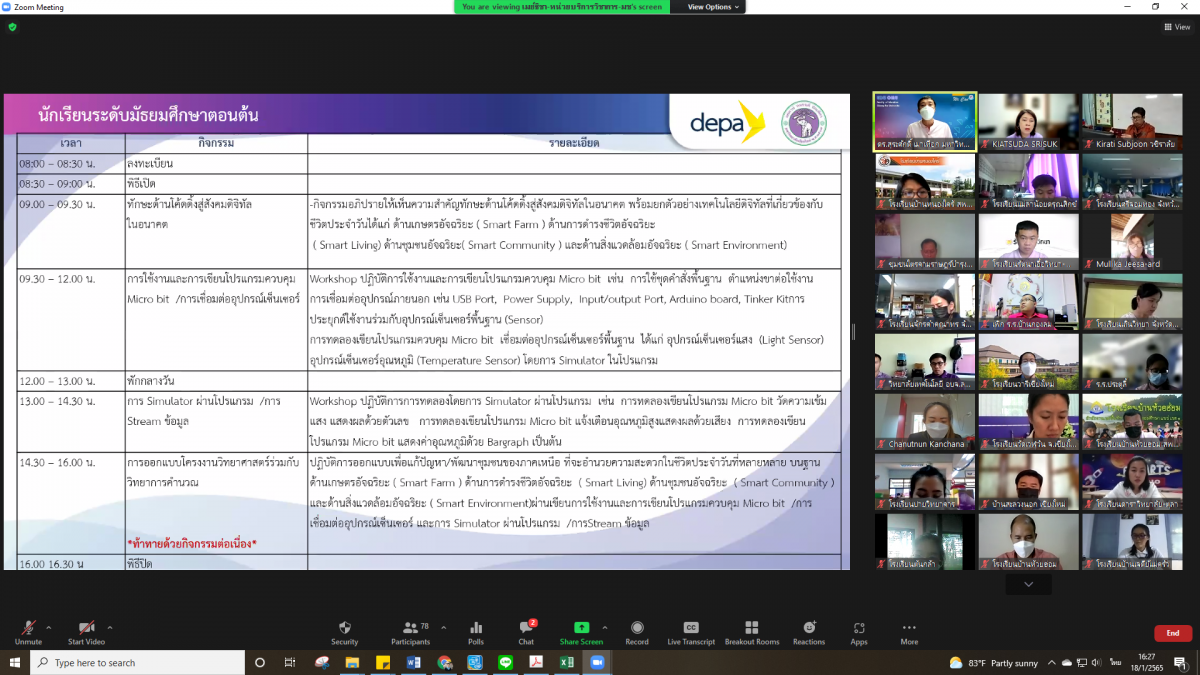Viewport: 1200px width, 675px height.
Task: Open the Reactions smiley menu
Action: coord(809,632)
